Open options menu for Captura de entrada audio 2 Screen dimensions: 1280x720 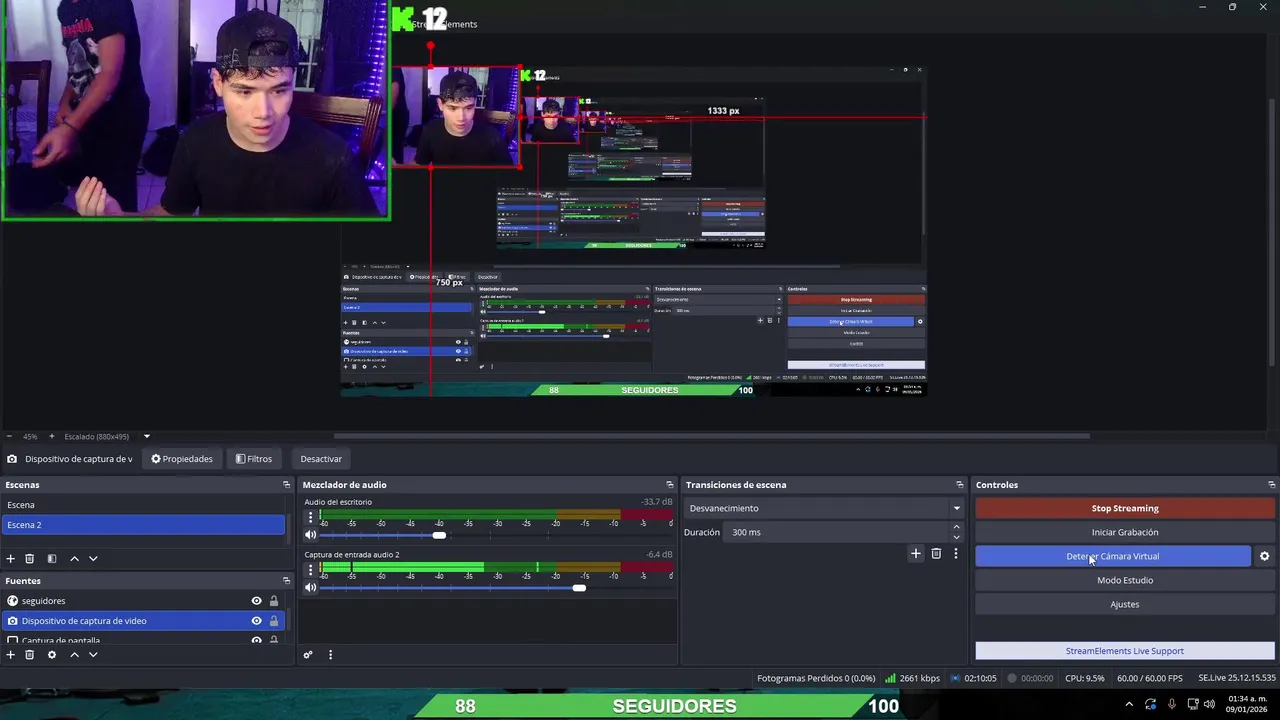tap(310, 569)
